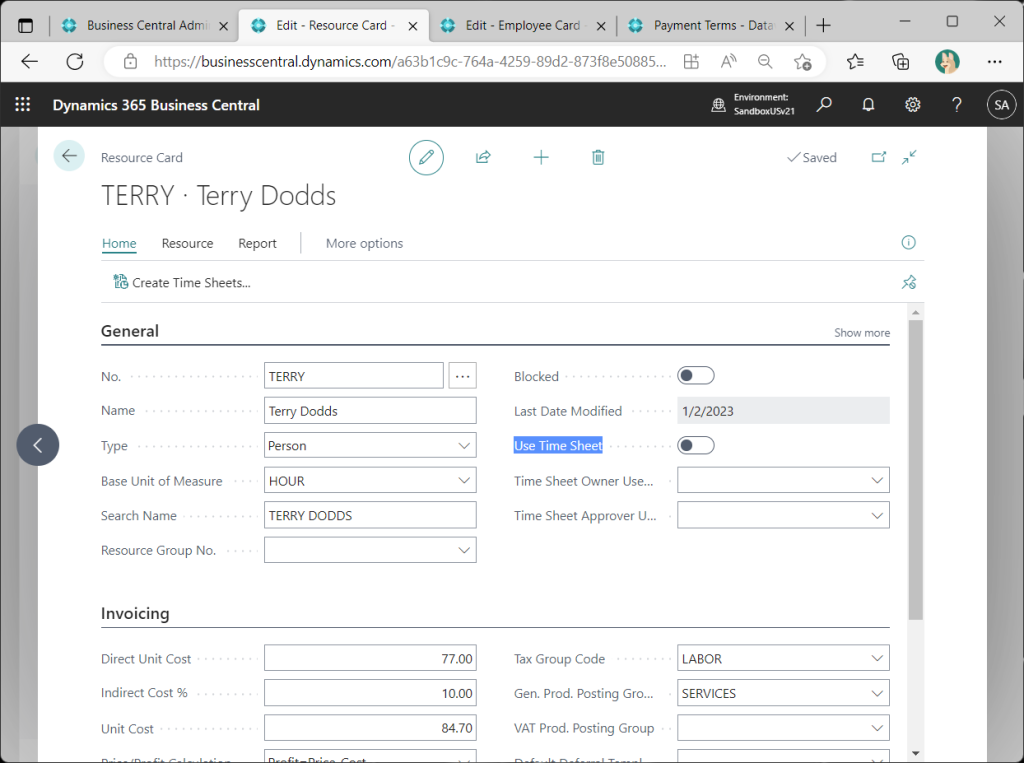
Task: Switch to the Payment Terms browser tab
Action: tap(712, 25)
